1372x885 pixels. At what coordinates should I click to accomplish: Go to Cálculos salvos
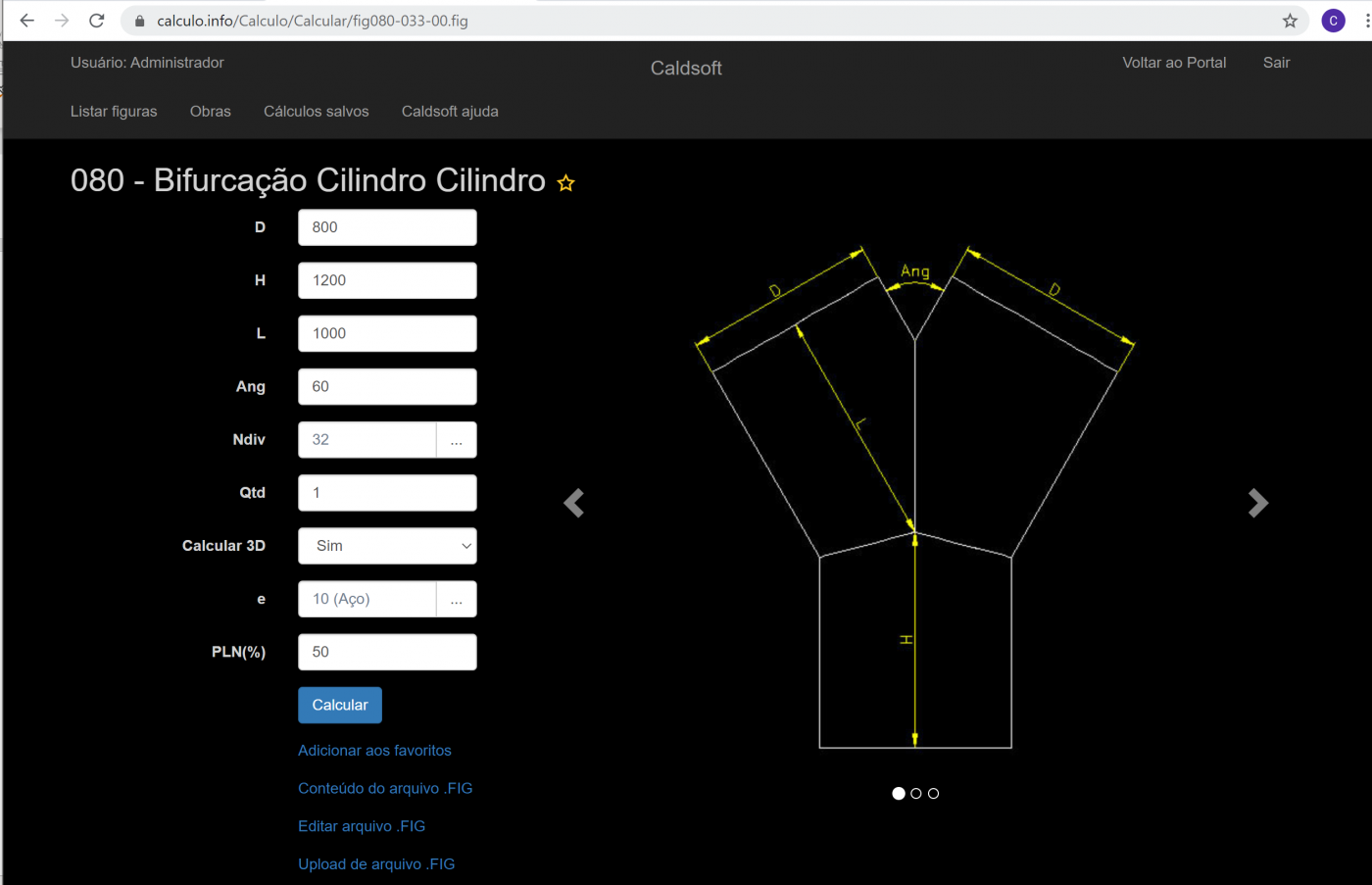click(x=316, y=112)
